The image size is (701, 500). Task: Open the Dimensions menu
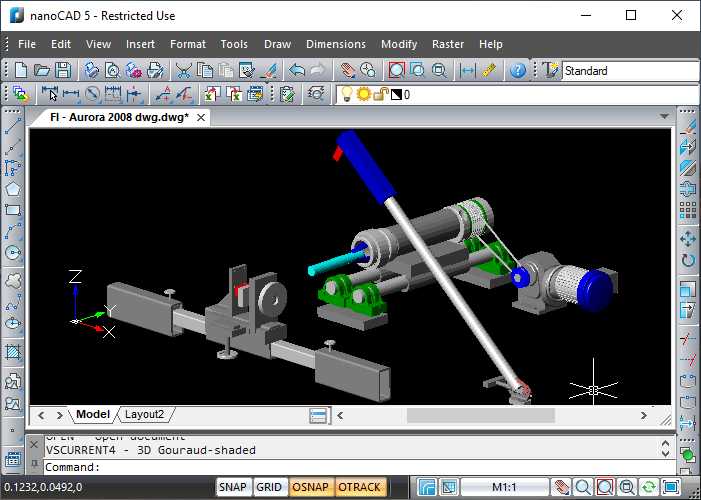tap(335, 44)
